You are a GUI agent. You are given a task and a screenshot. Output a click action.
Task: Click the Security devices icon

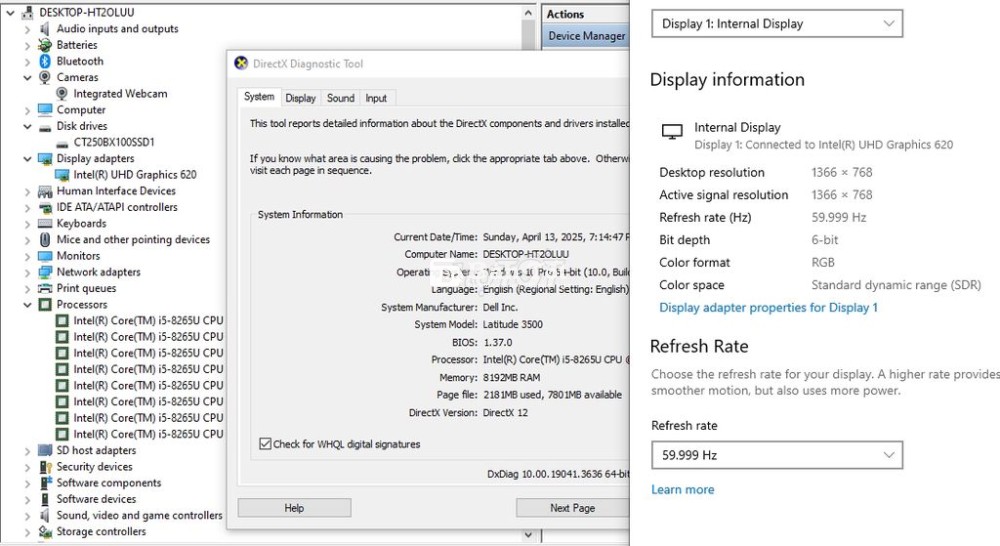pos(45,467)
